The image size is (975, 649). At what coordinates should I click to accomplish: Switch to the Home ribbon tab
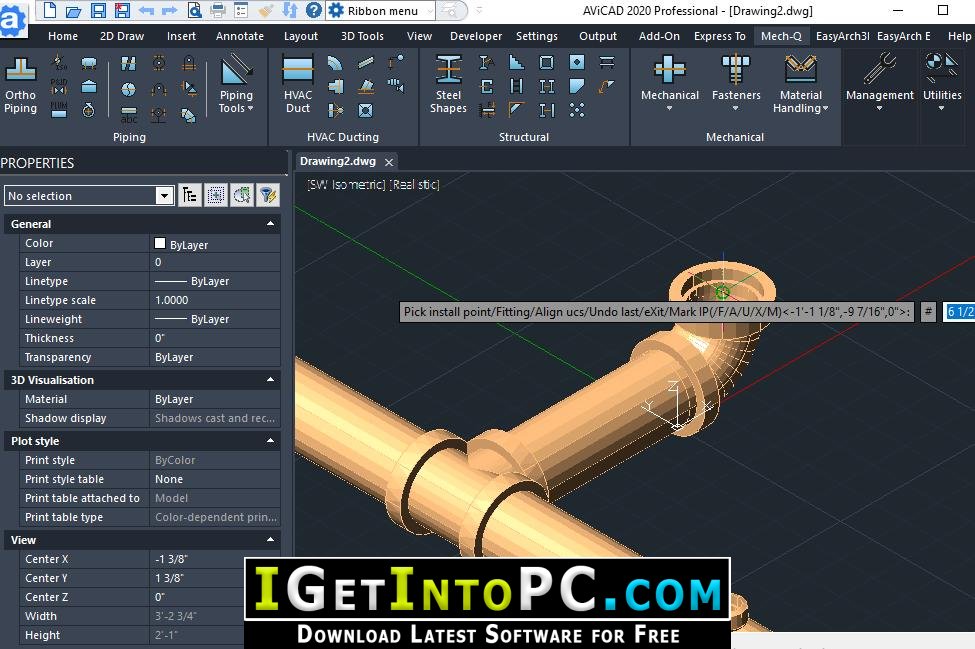63,36
